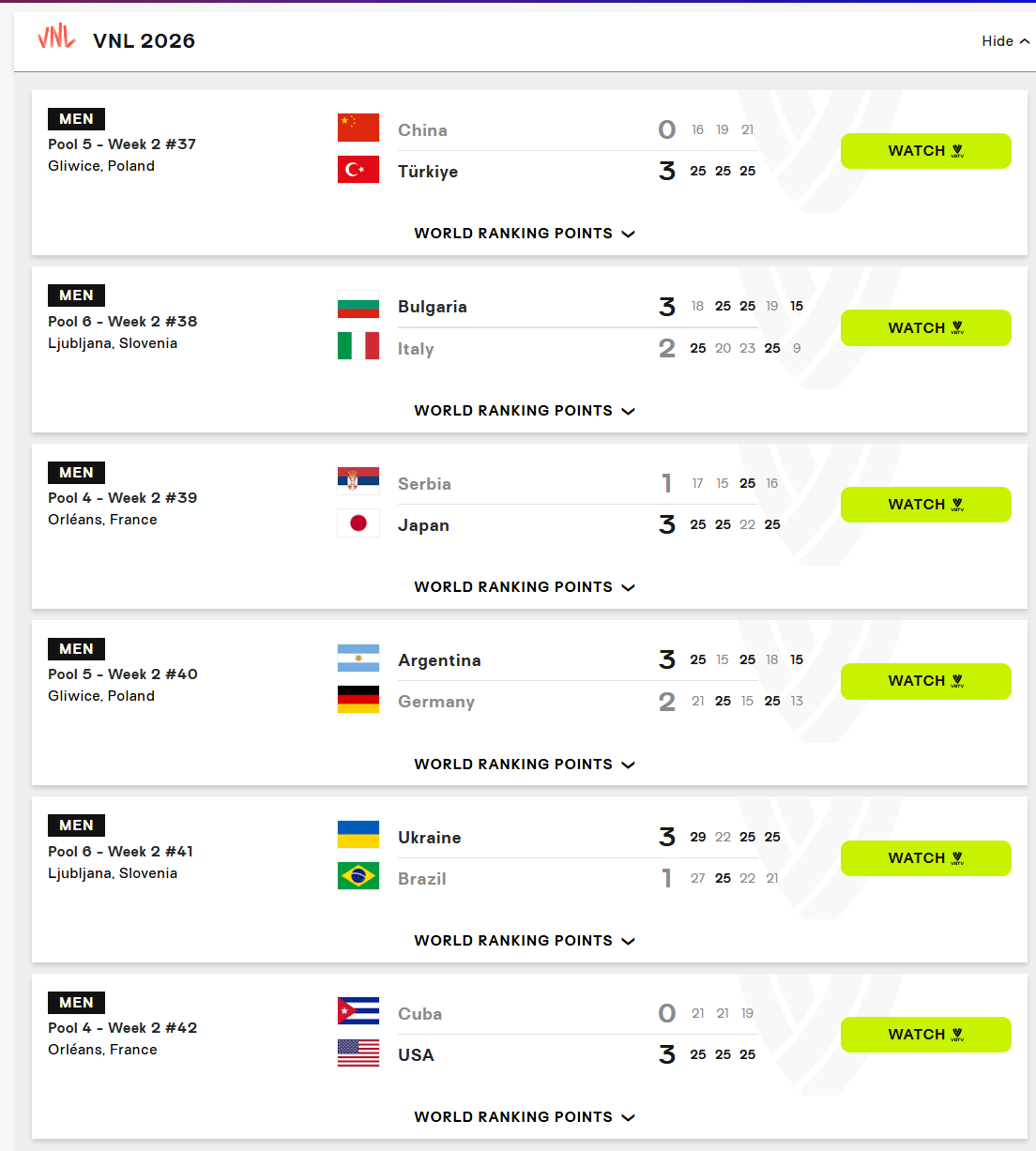Image resolution: width=1036 pixels, height=1151 pixels.
Task: Click the Argentina flag icon
Action: coord(358,659)
